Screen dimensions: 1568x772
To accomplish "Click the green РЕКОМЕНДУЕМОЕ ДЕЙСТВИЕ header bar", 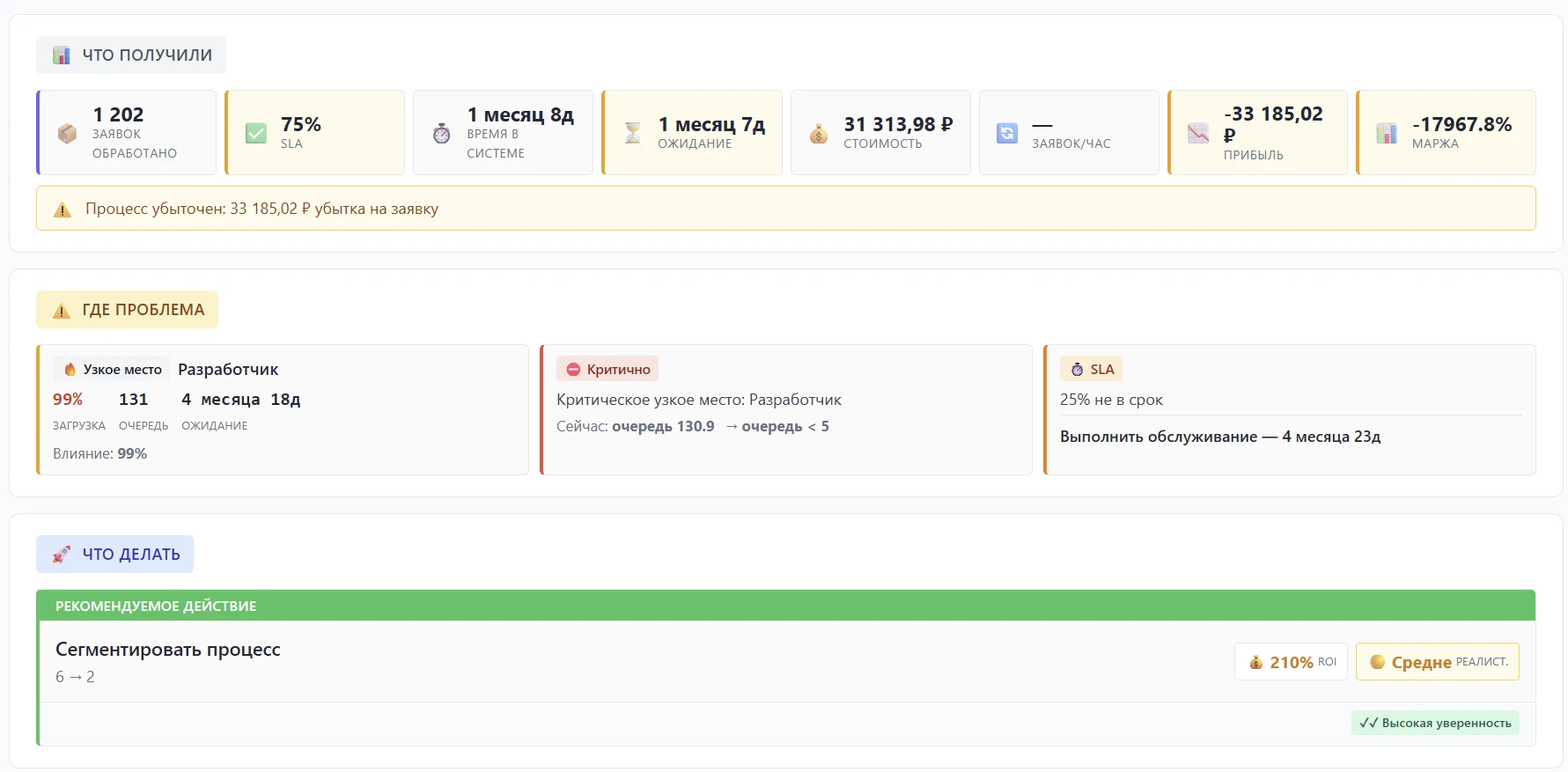I will pos(785,606).
